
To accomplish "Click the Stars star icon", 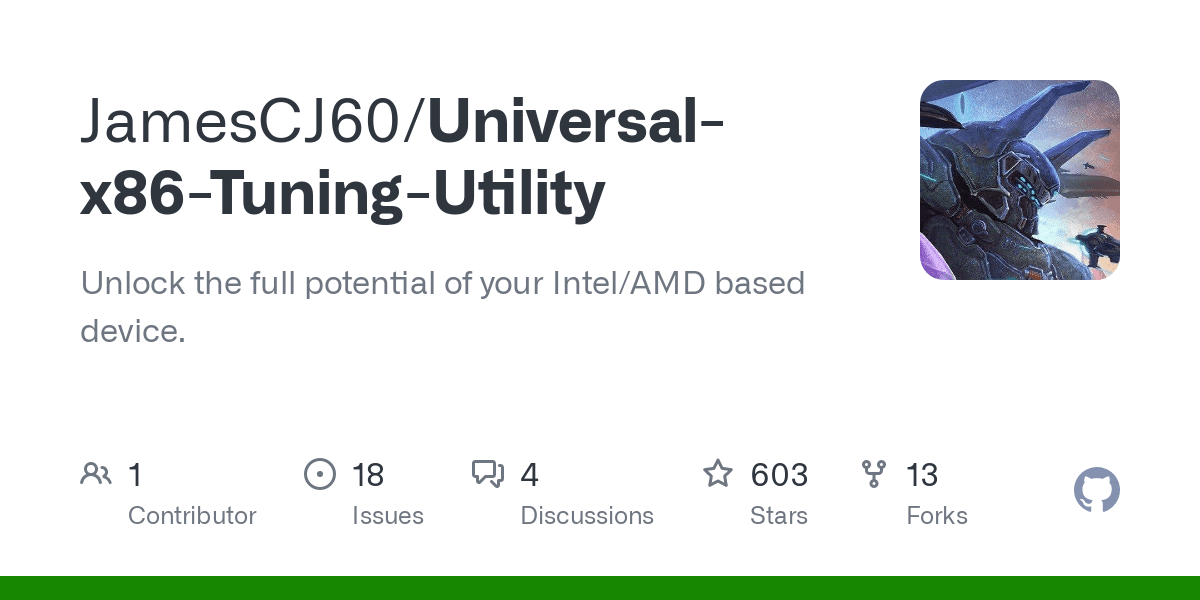I will 718,474.
